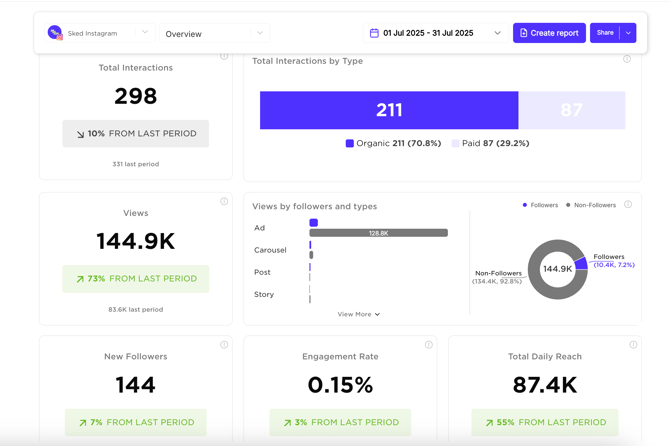Click the Sked Instagram account avatar icon
The image size is (670, 446).
tap(55, 33)
